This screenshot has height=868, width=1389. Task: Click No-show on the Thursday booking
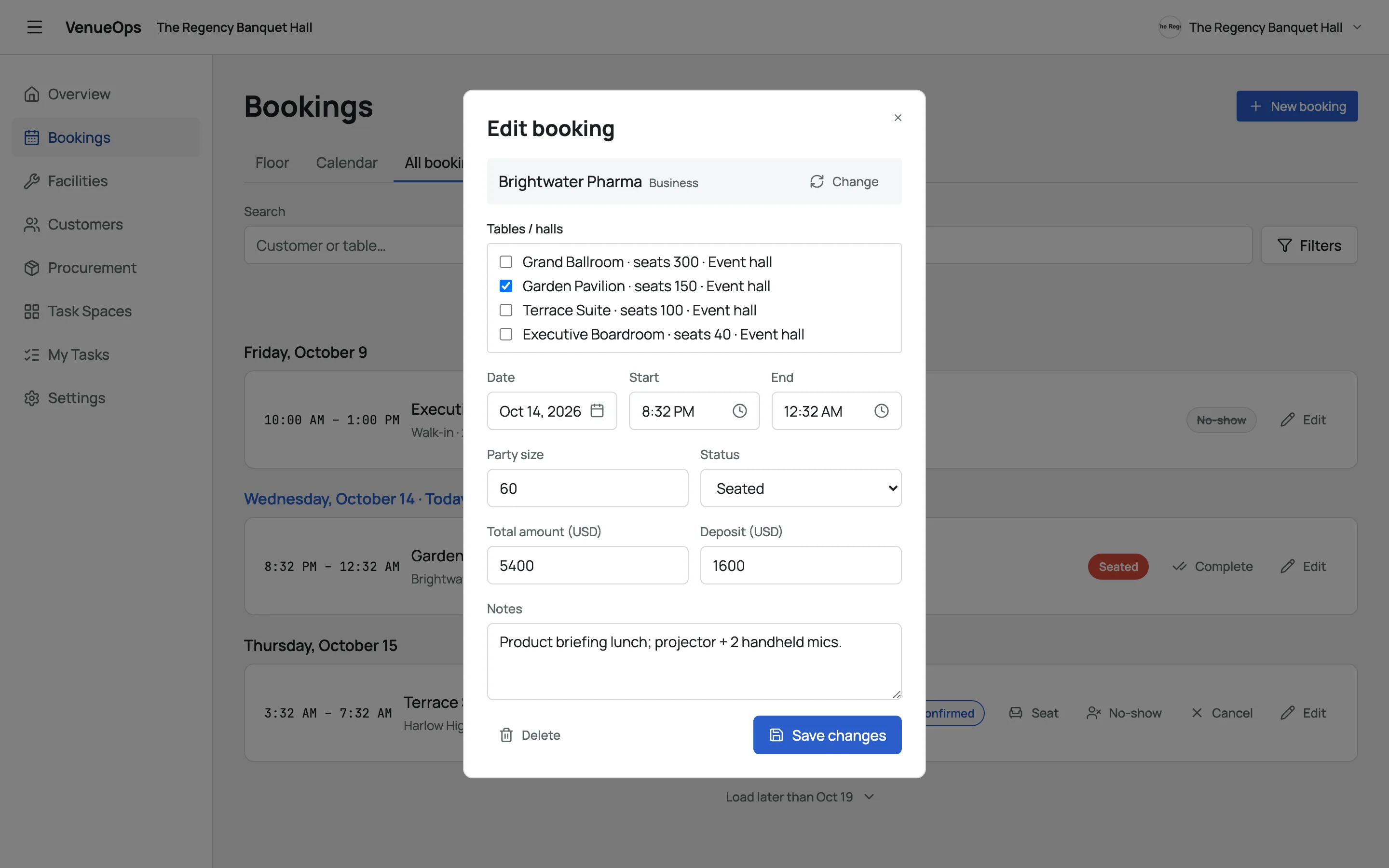click(x=1124, y=713)
